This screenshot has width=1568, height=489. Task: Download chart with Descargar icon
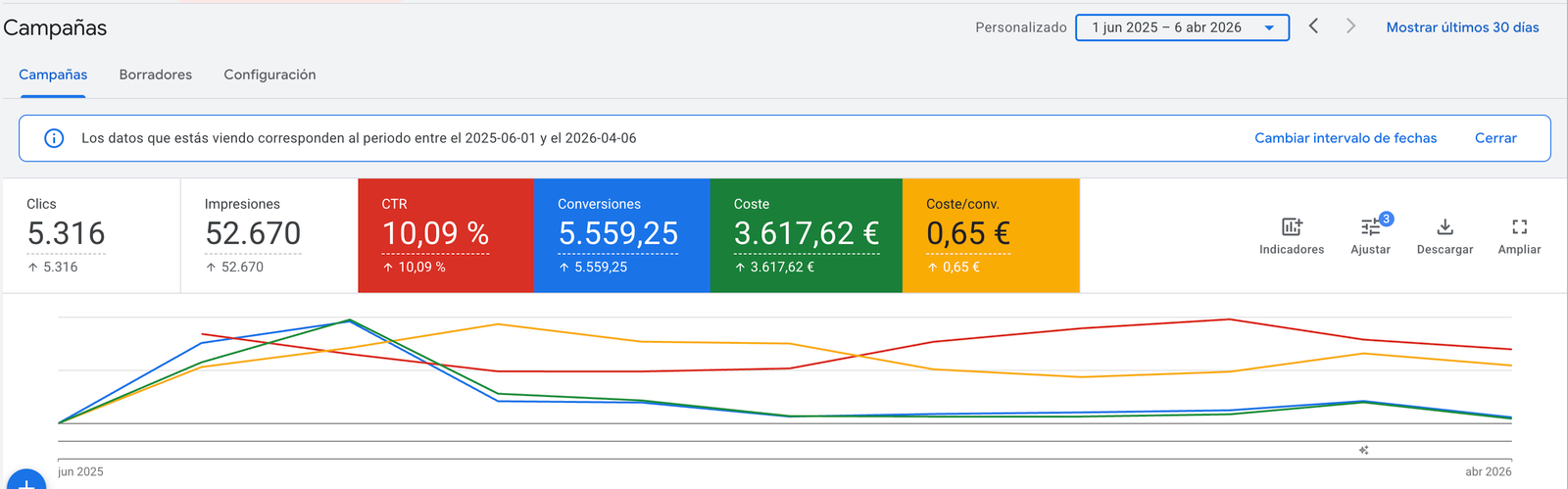[x=1445, y=226]
